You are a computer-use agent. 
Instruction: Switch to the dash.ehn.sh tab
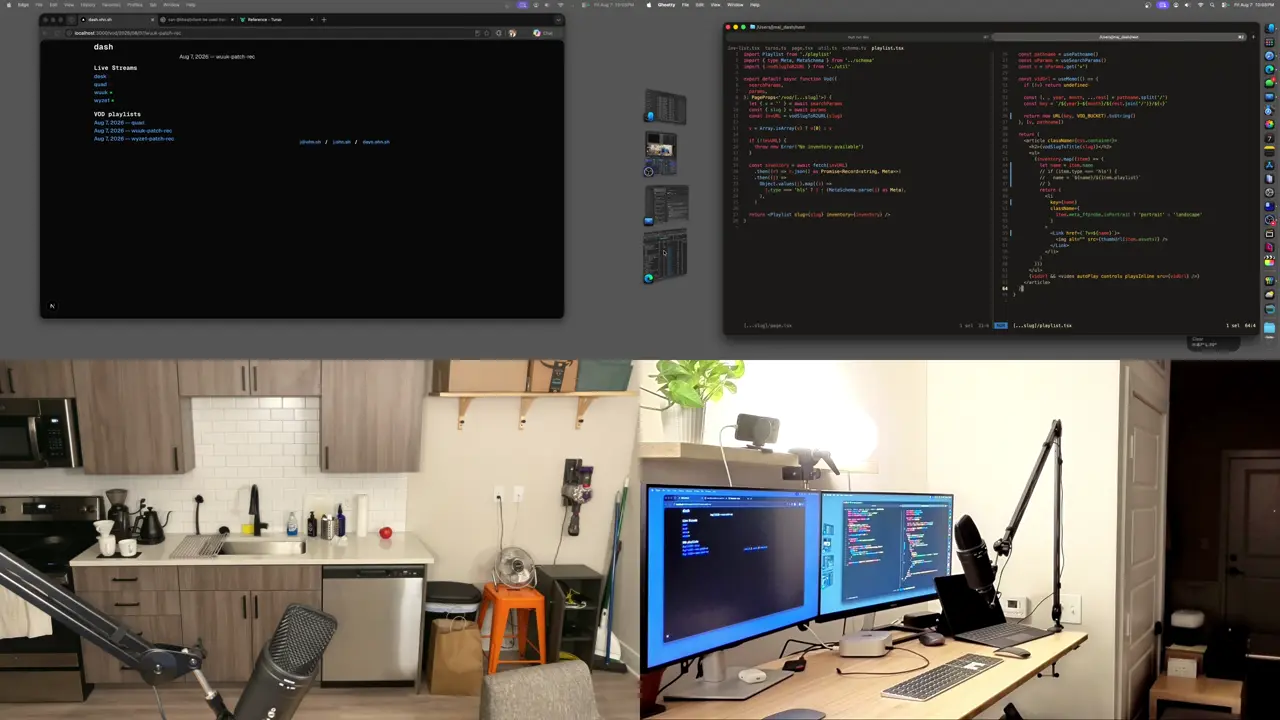tap(118, 20)
